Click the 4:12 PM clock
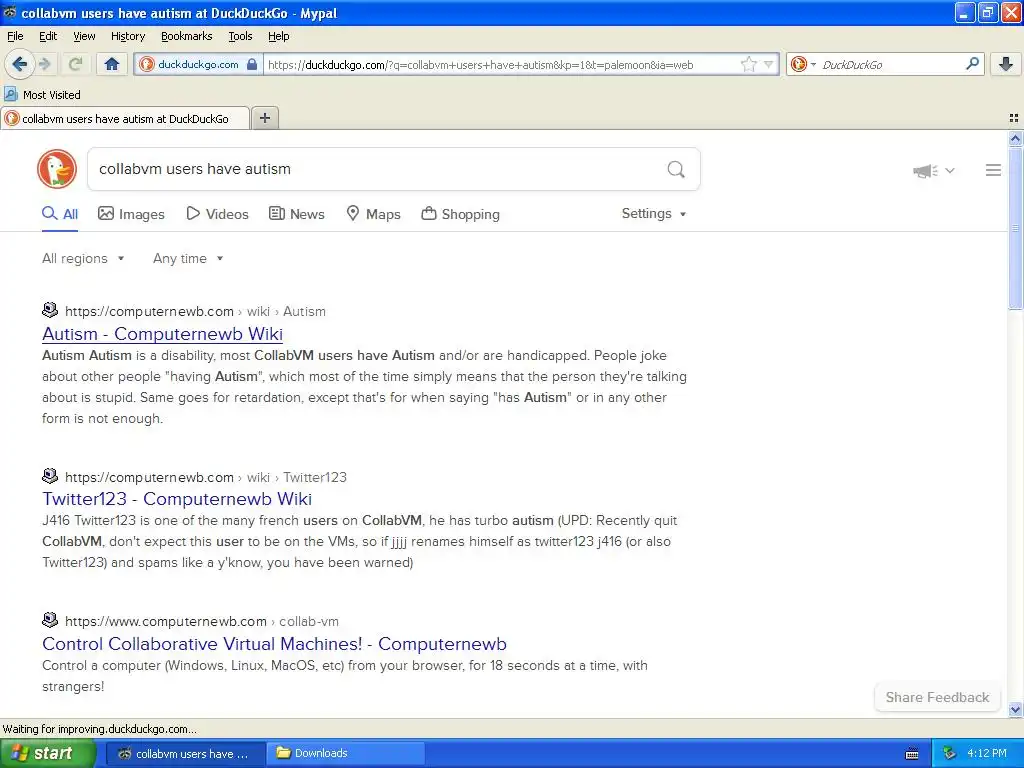Viewport: 1024px width, 768px height. click(x=987, y=754)
